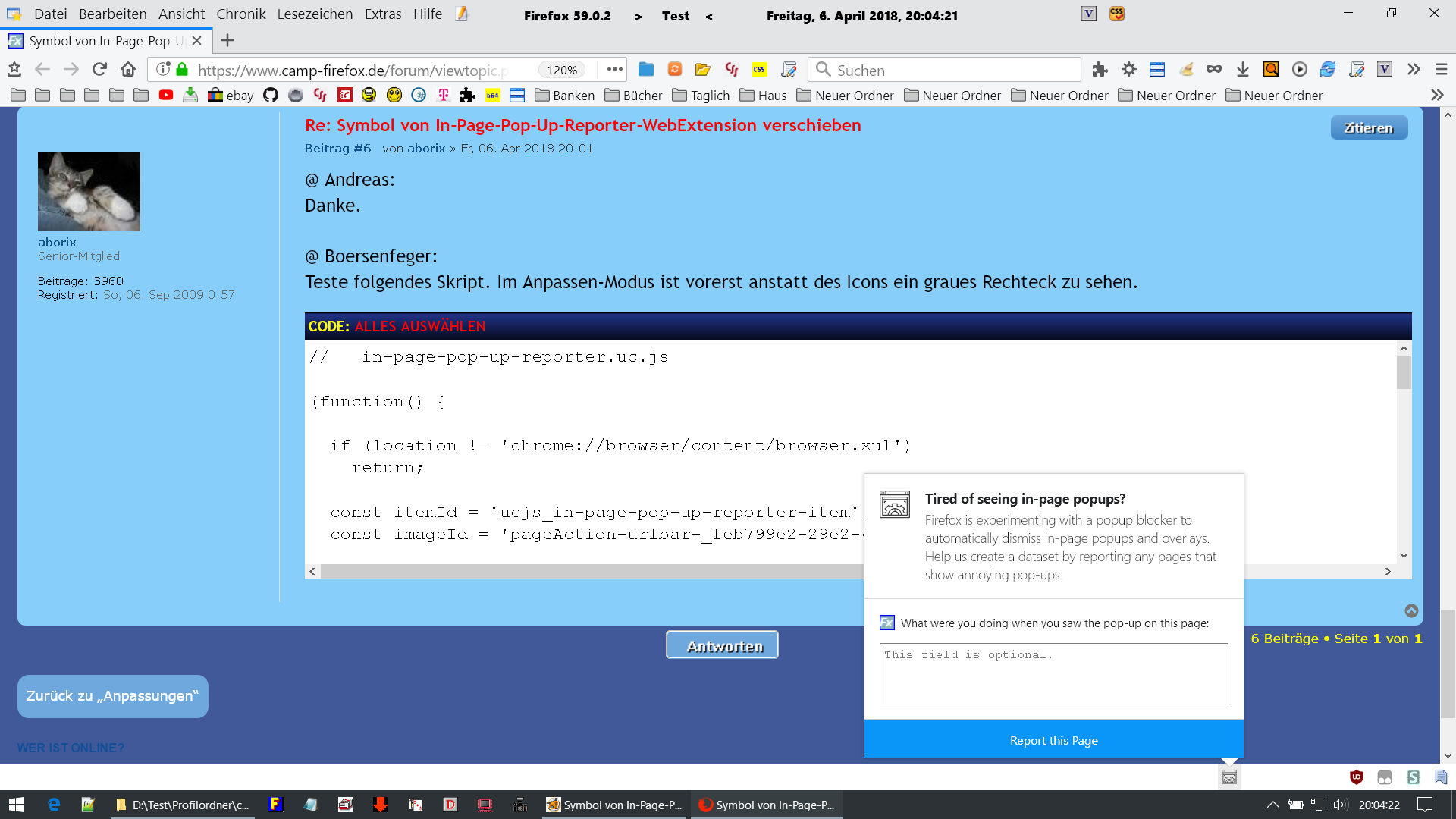Screen dimensions: 1456x819
Task: Go to the Firefox home page
Action: click(128, 70)
